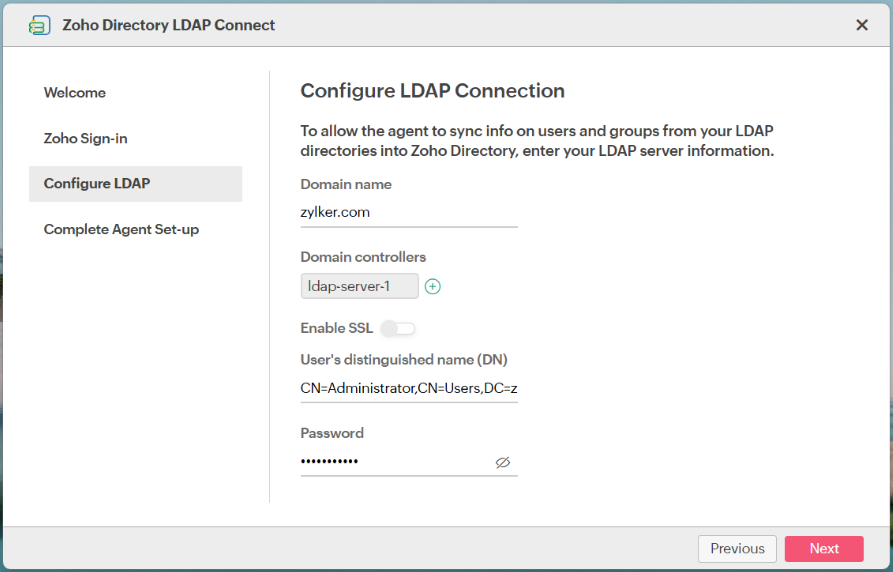
Task: Jump to Complete Agent Set-up step
Action: [x=121, y=230]
